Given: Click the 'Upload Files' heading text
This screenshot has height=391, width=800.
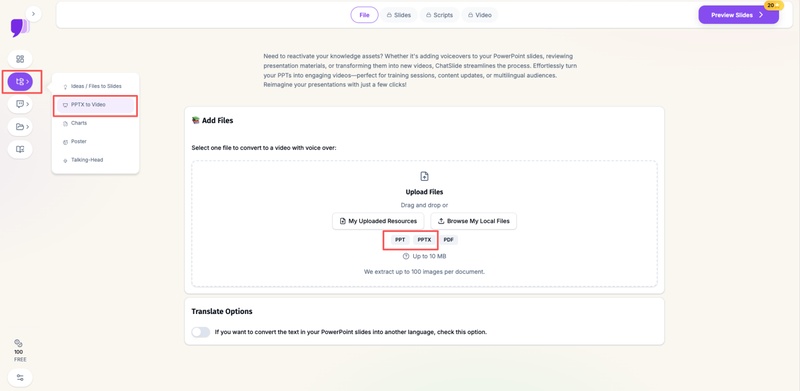Looking at the screenshot, I should 424,192.
